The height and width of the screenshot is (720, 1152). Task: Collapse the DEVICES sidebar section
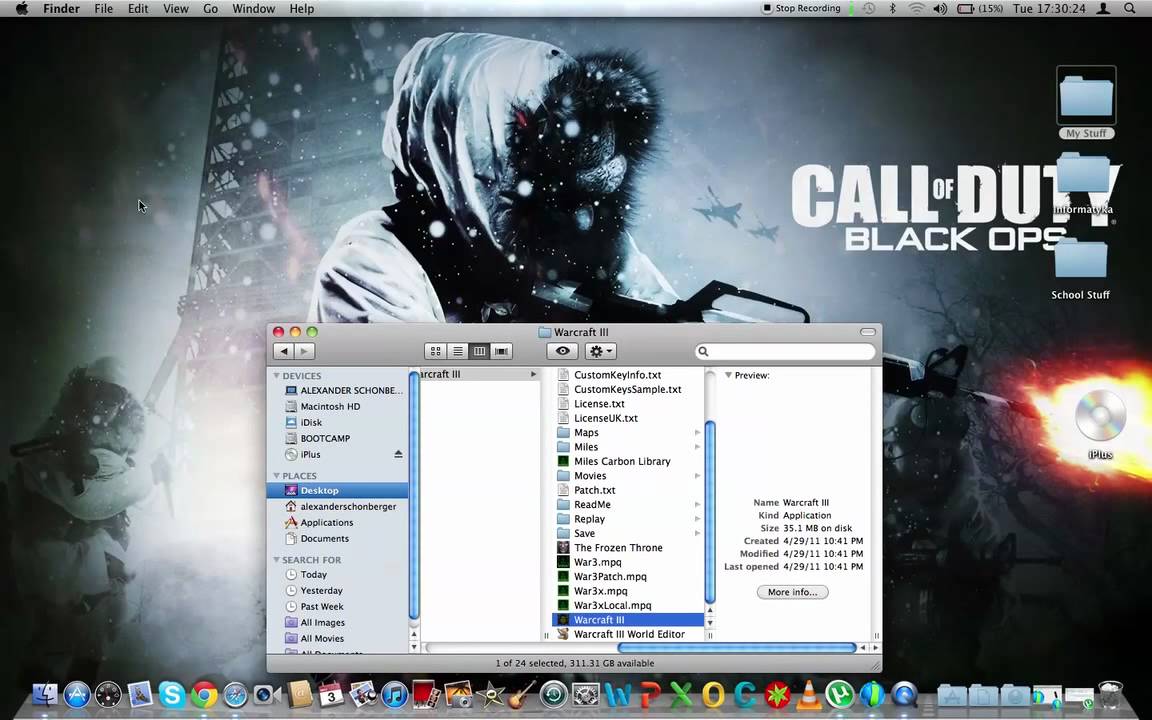276,375
